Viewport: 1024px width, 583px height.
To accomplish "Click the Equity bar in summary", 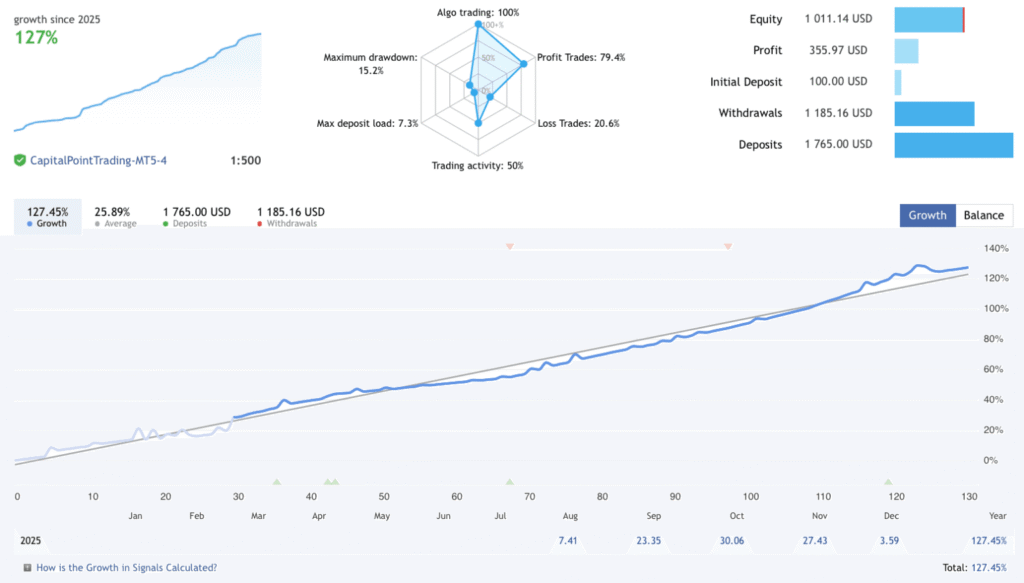I will point(928,19).
